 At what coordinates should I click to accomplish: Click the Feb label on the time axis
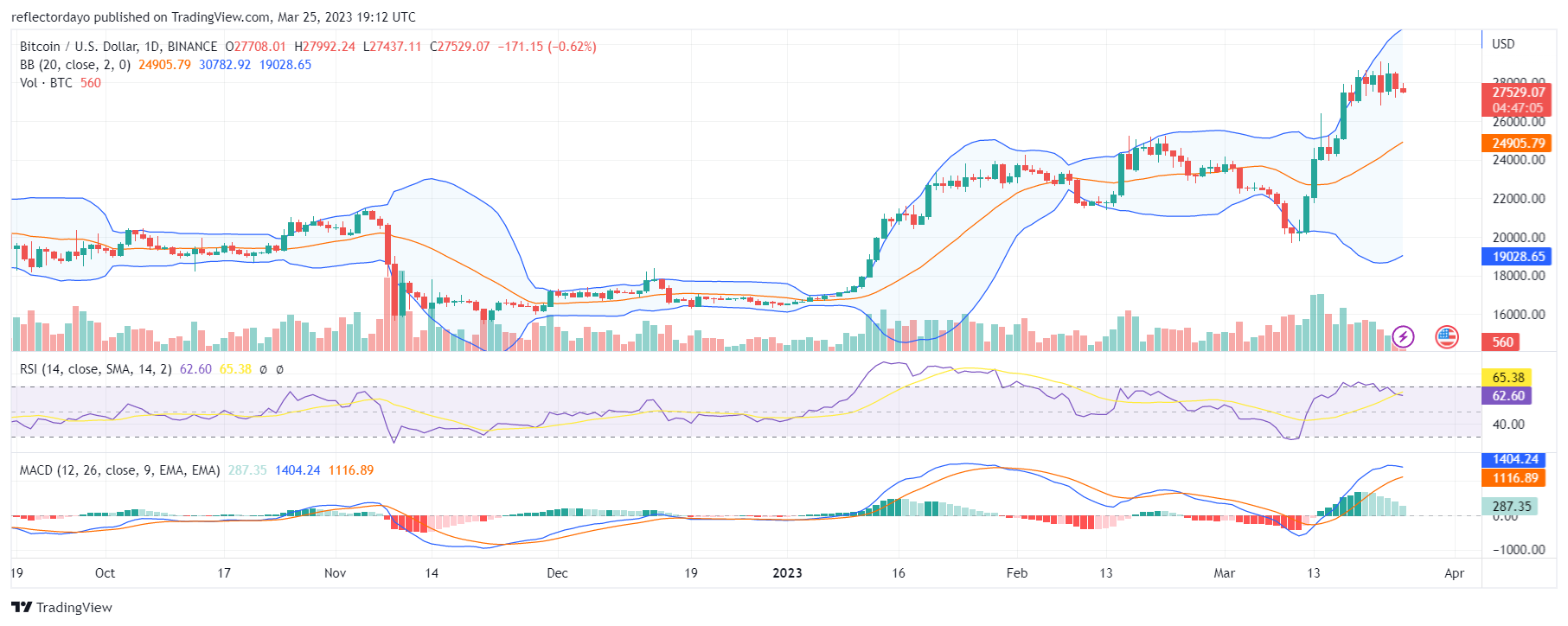1017,573
